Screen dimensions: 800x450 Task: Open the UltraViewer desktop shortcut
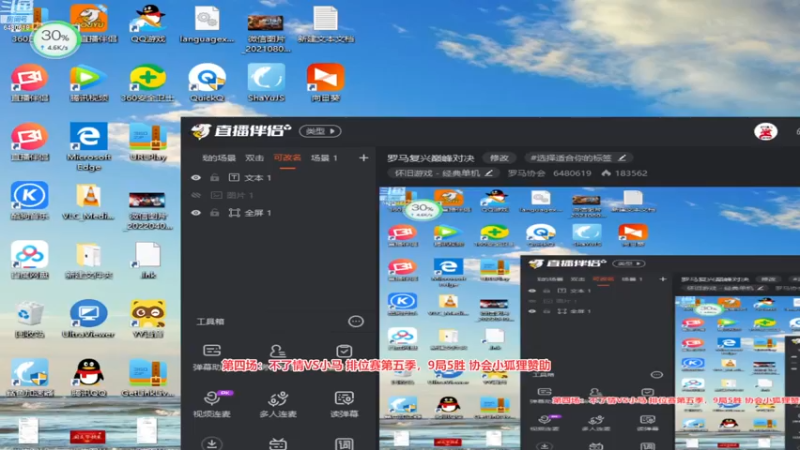coord(89,319)
